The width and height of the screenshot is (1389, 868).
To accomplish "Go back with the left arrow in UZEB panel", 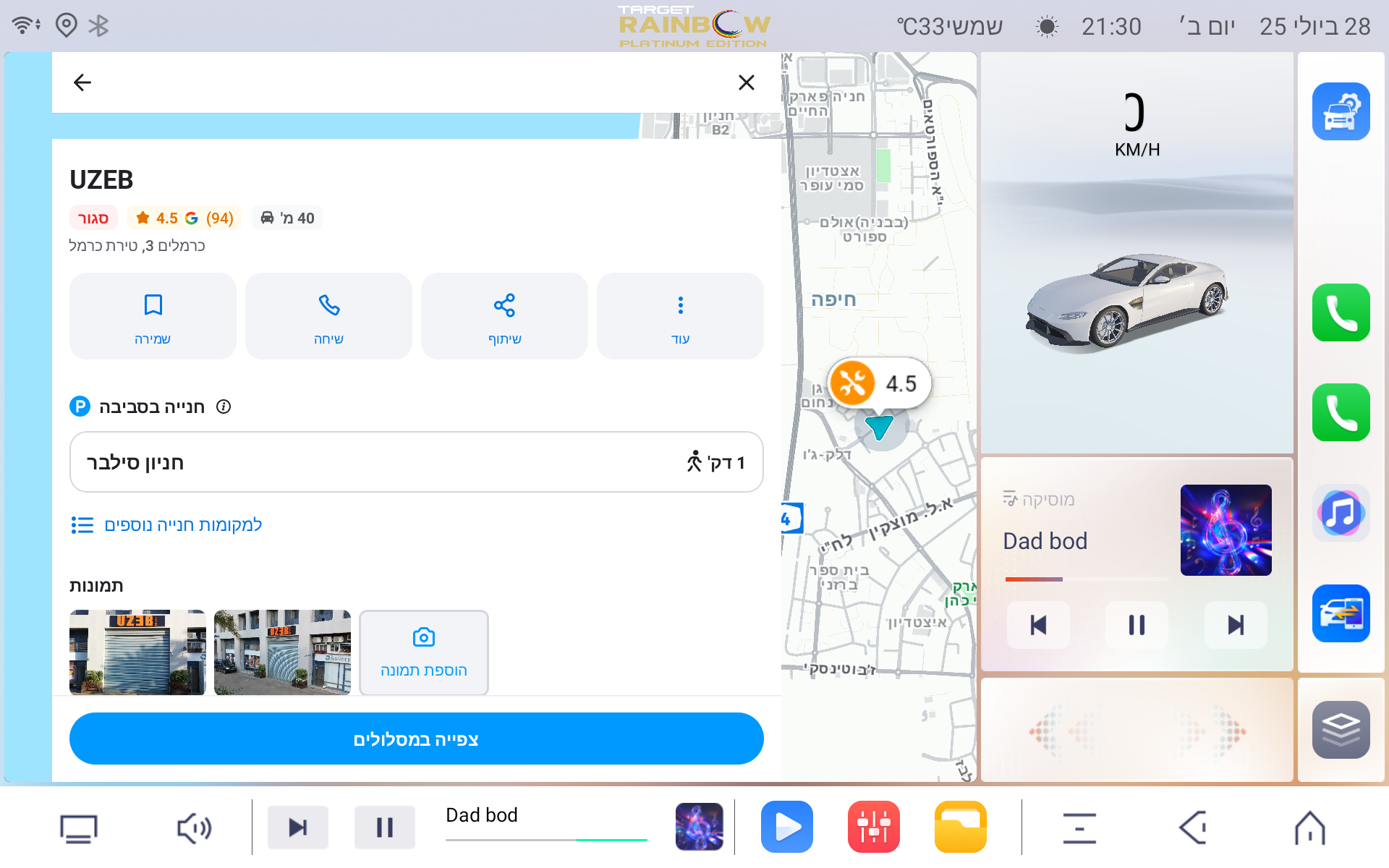I will coord(82,82).
